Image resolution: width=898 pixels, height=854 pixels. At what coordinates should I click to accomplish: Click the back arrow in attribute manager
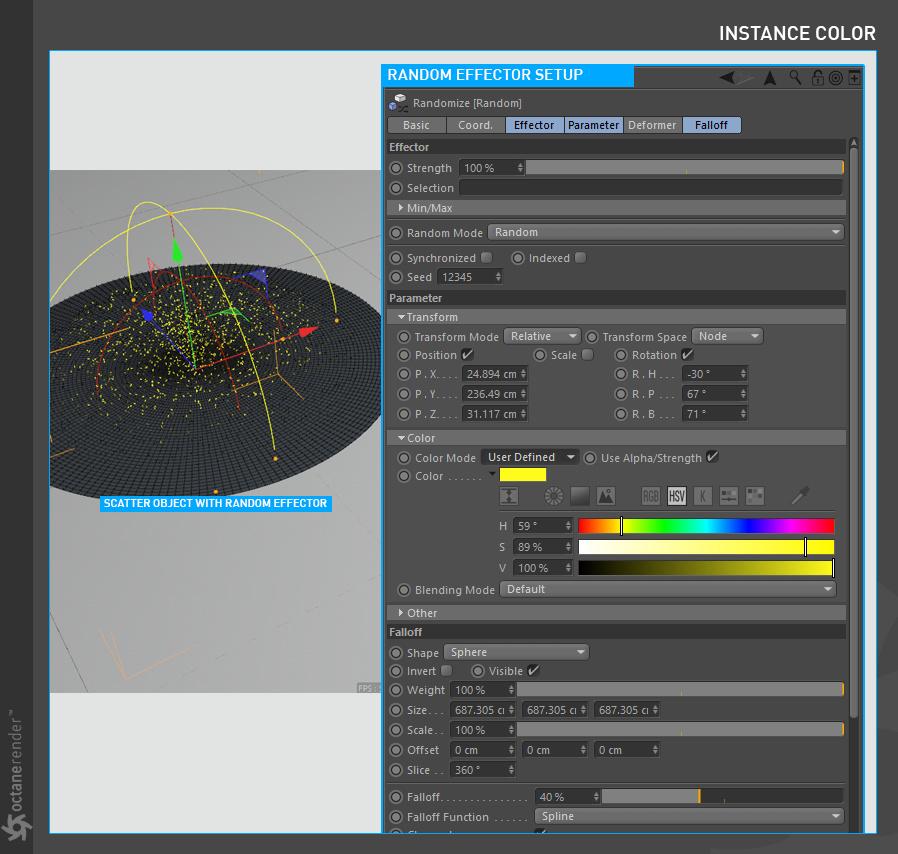coord(728,78)
